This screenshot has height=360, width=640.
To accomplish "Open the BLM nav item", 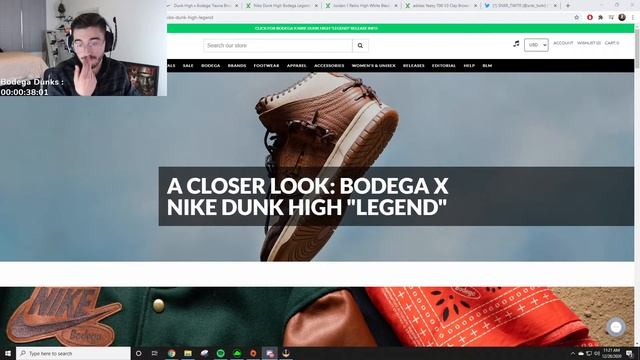I will (487, 66).
